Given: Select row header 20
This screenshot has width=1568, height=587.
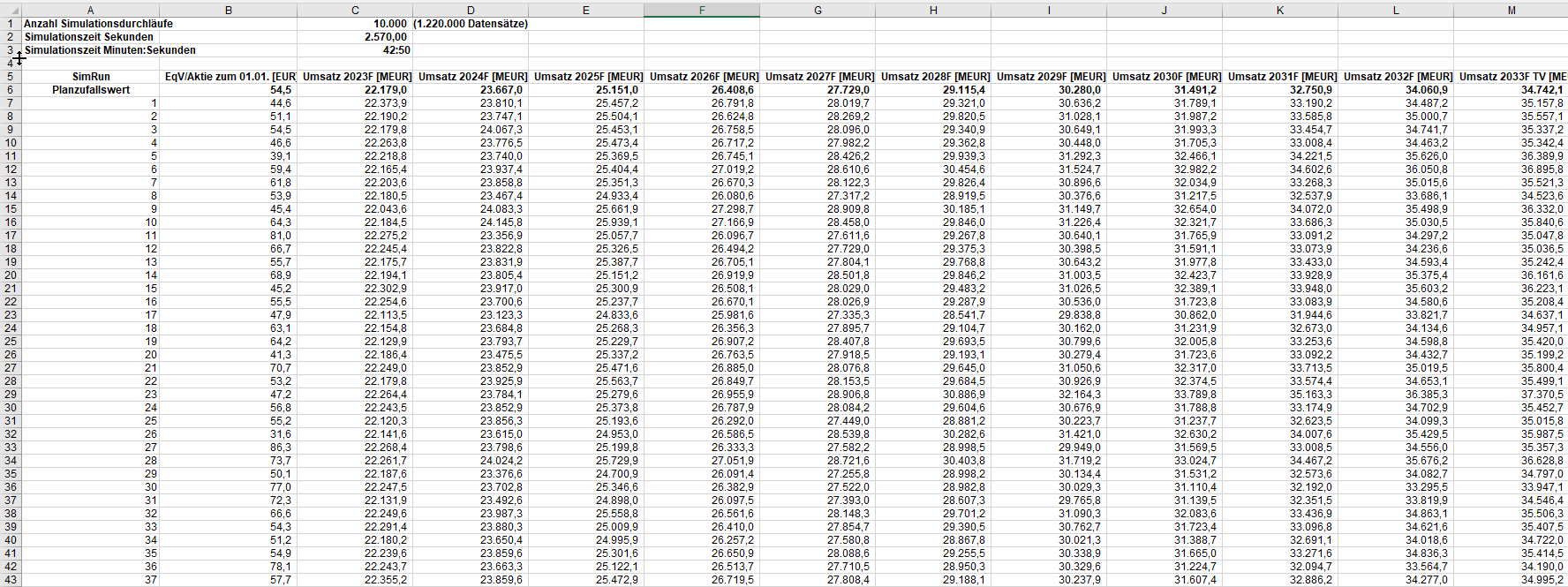Looking at the screenshot, I should (x=11, y=275).
